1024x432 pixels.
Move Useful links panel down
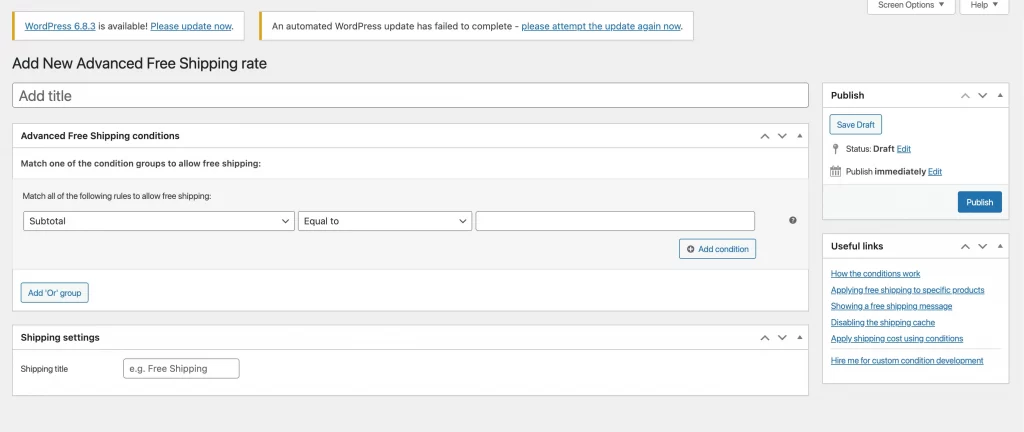(x=982, y=246)
